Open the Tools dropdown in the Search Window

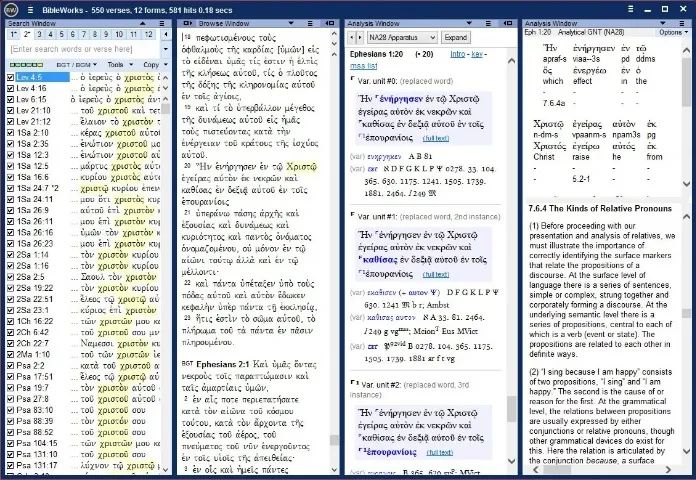(x=120, y=65)
